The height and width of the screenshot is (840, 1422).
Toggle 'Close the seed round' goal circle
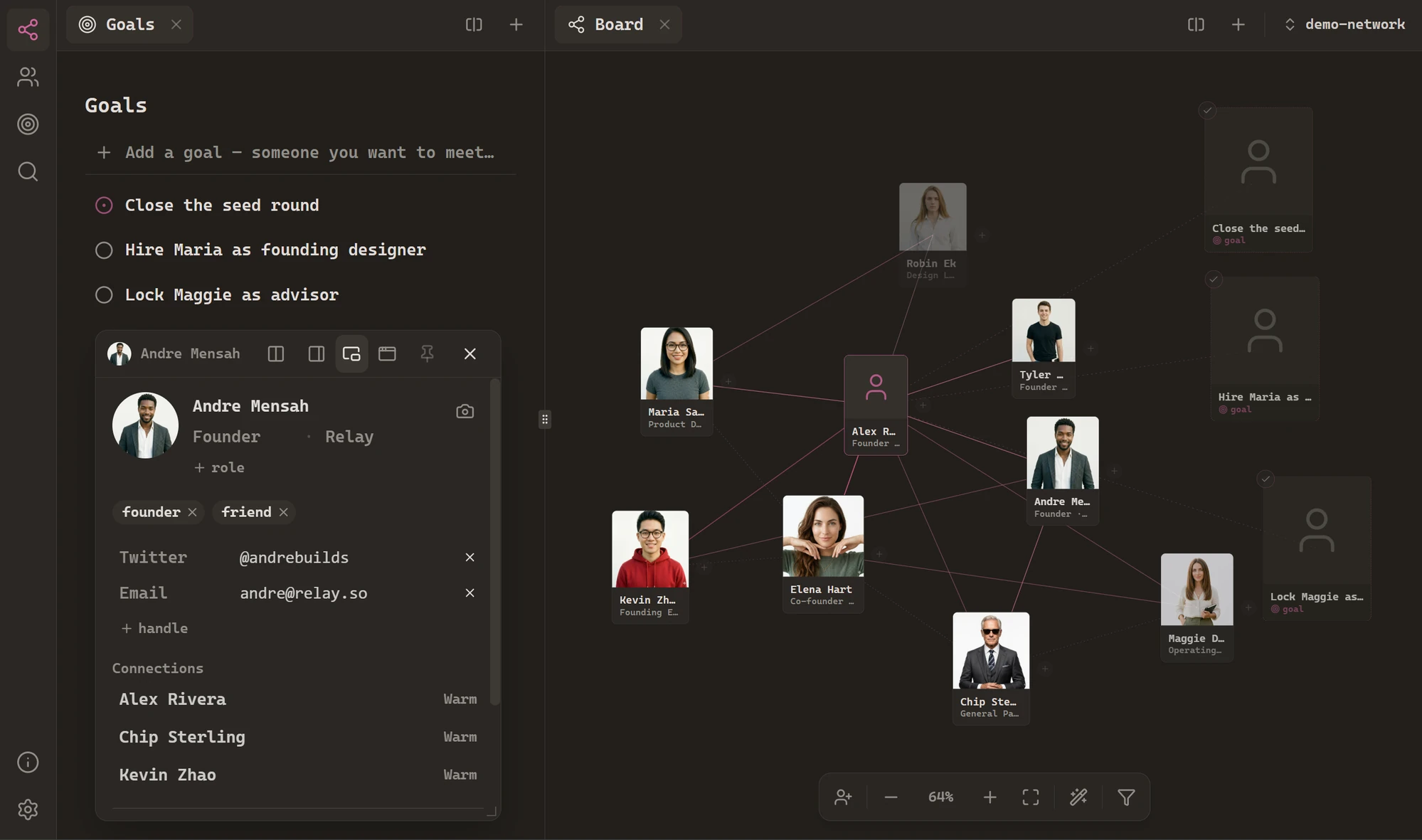[104, 206]
